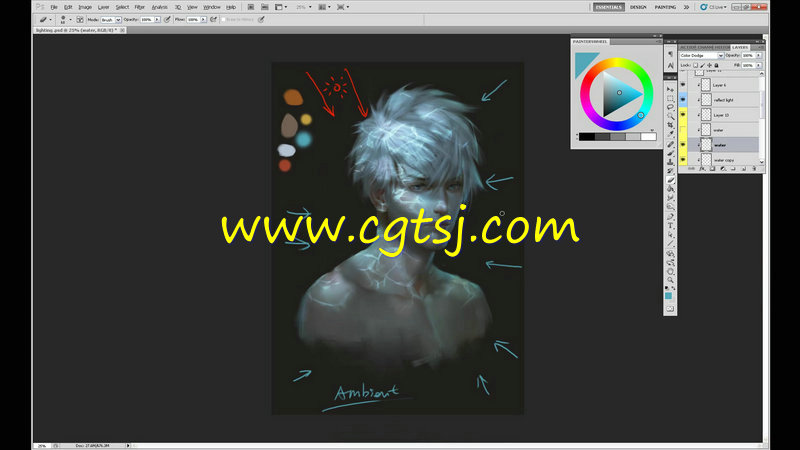Select the Line shape tool

pos(670,243)
